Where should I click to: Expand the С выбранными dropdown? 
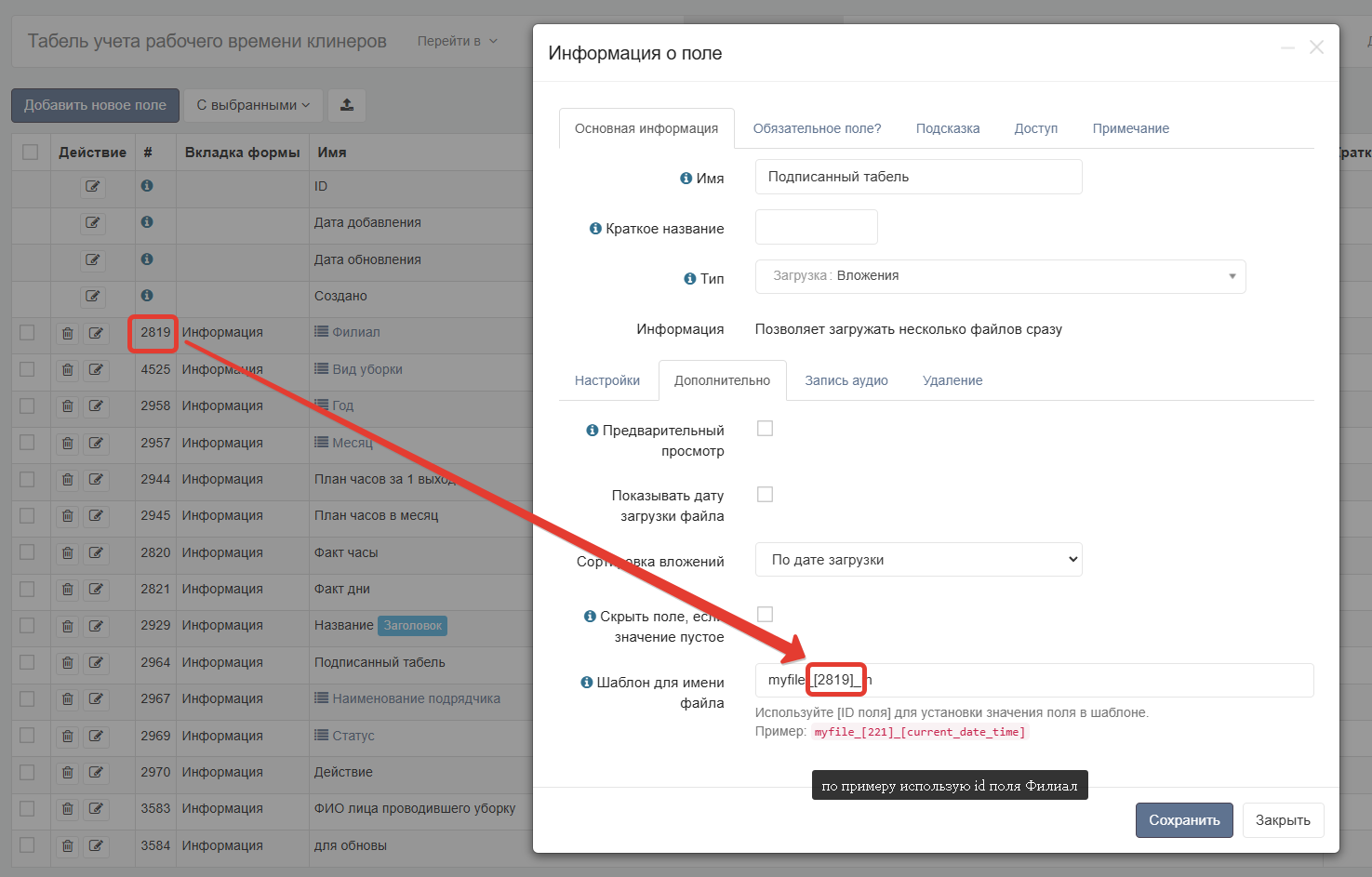pyautogui.click(x=253, y=105)
